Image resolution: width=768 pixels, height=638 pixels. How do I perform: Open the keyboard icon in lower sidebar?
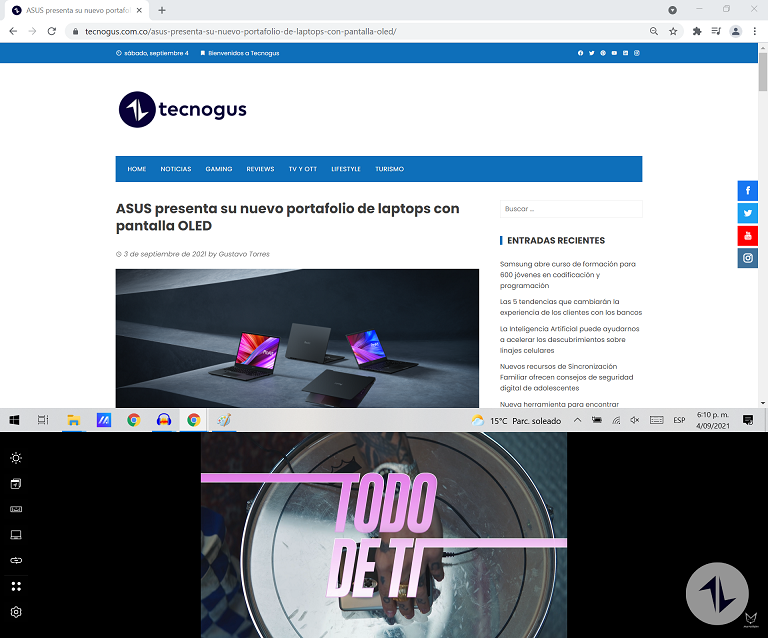16,509
